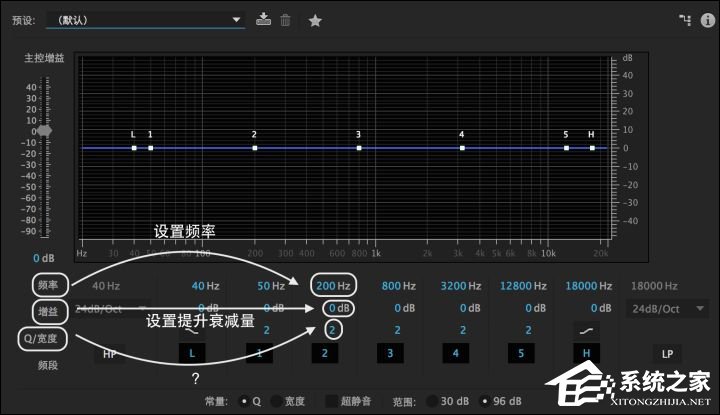
Task: Click the low shelf slope icon above L
Action: [192, 331]
